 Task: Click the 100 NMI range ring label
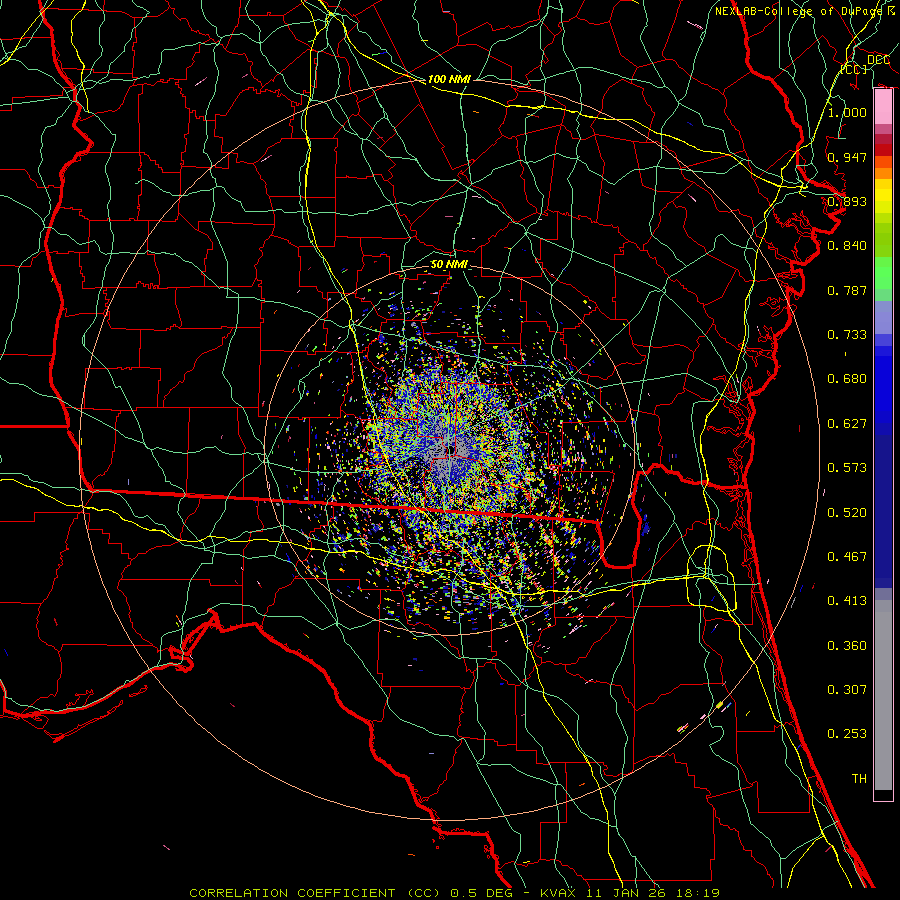(449, 79)
